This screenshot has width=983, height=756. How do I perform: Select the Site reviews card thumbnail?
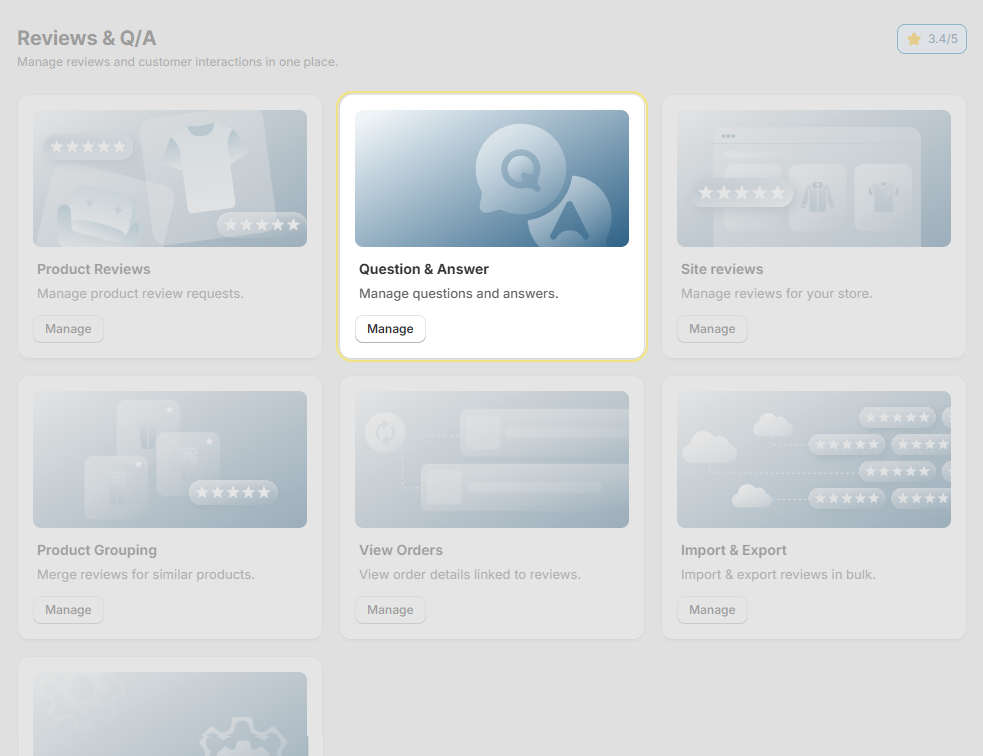(813, 178)
